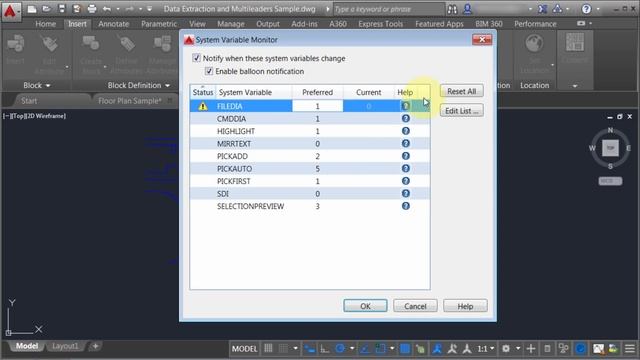Open the Quick Access customize dropdown

click(149, 9)
